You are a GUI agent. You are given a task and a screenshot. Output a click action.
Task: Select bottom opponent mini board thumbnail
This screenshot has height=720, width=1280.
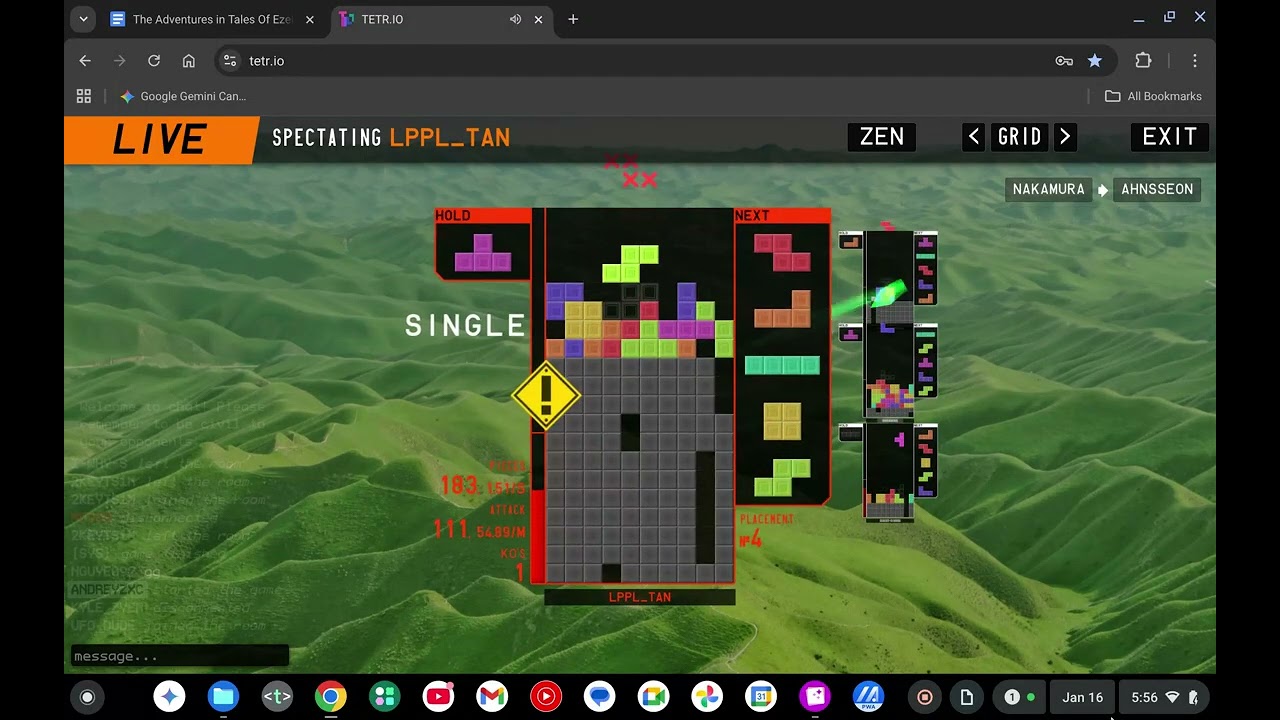tap(888, 471)
